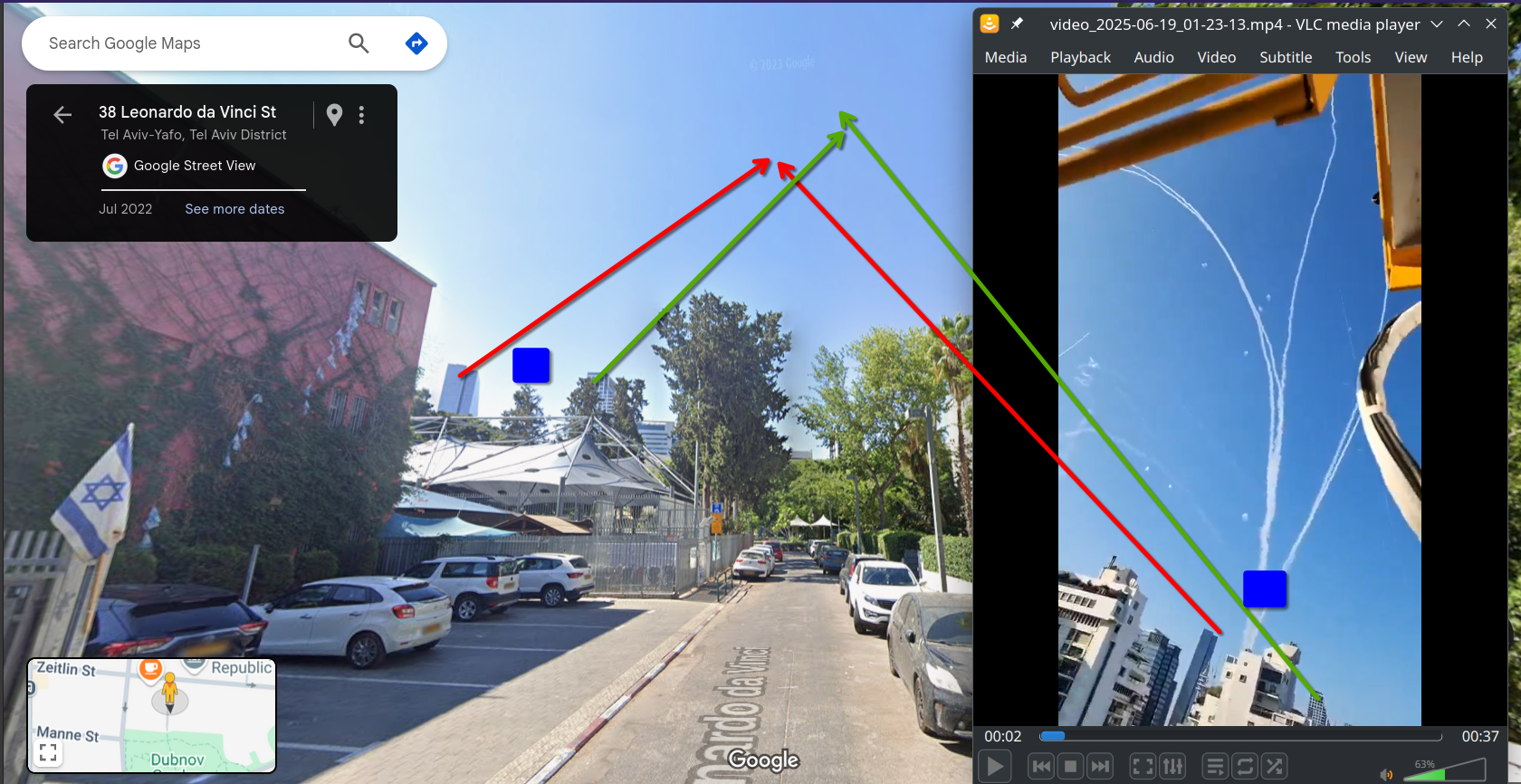Open VLC extended settings equalizer icon
This screenshot has height=784, width=1521.
click(x=1172, y=767)
